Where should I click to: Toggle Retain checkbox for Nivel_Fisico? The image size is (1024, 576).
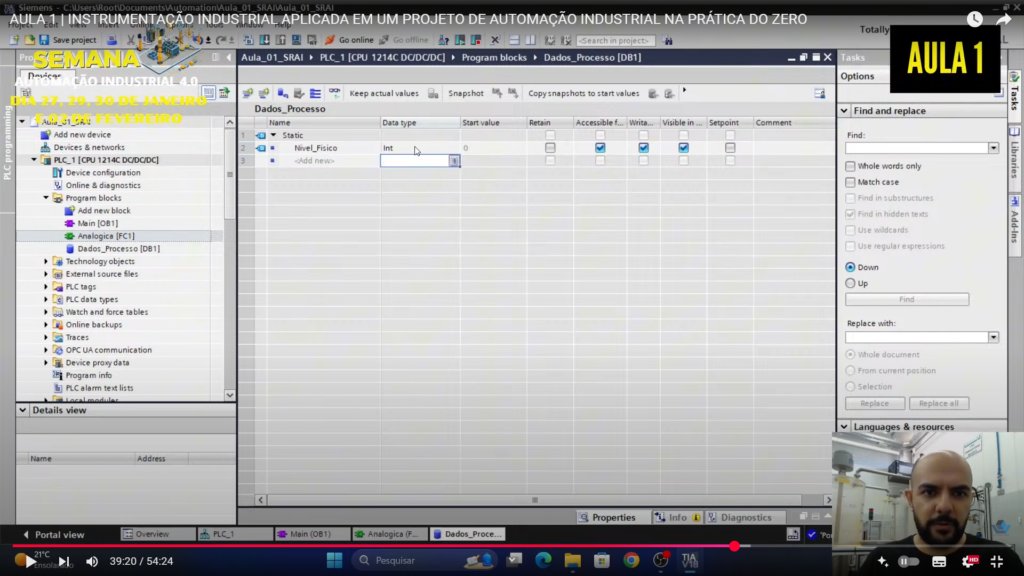tap(550, 148)
